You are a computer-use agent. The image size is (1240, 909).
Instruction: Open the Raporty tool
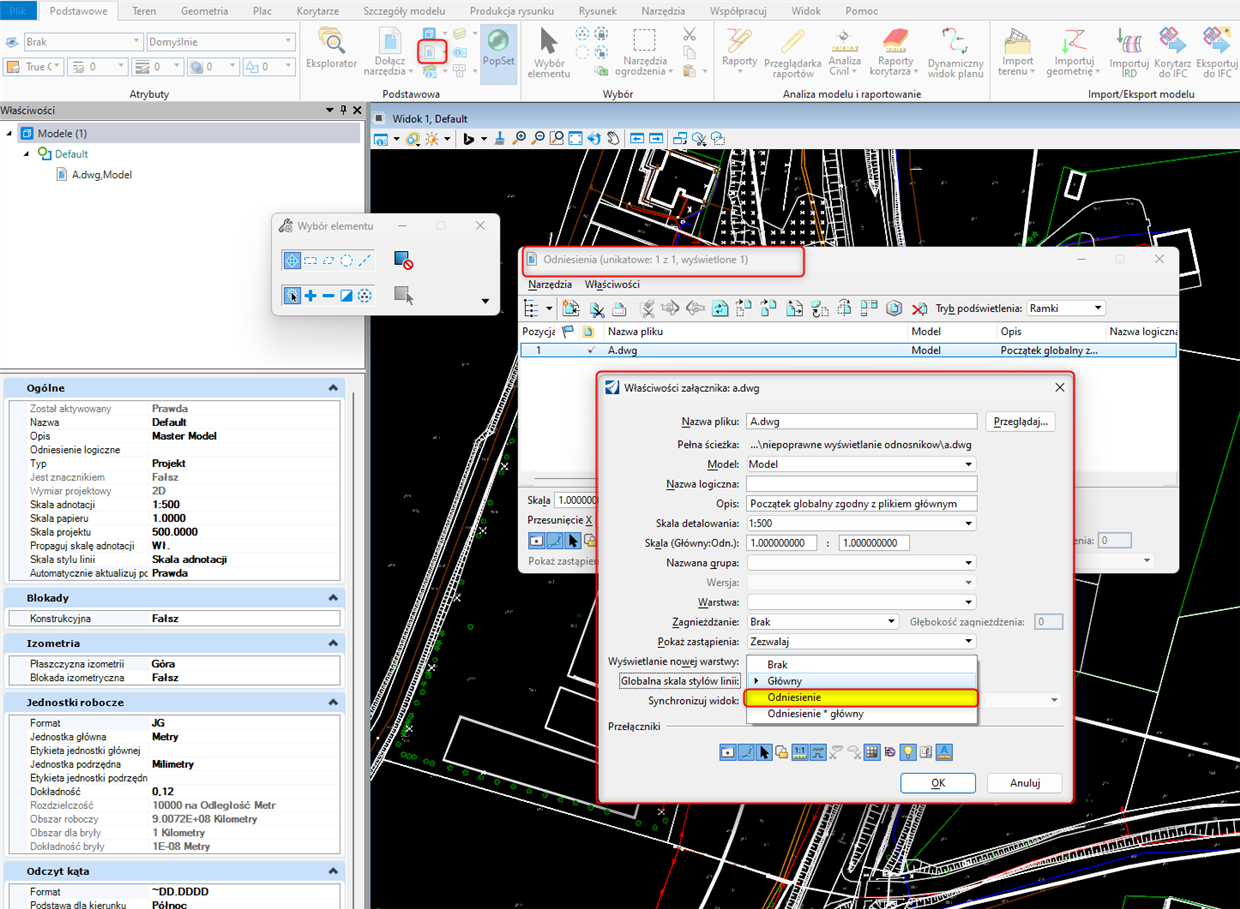(739, 49)
